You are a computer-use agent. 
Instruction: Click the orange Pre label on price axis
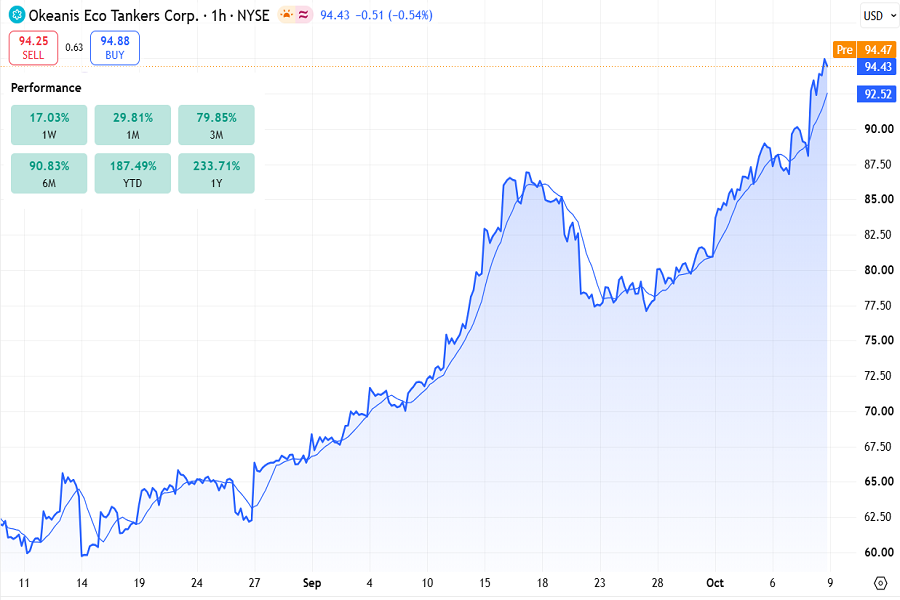click(844, 50)
